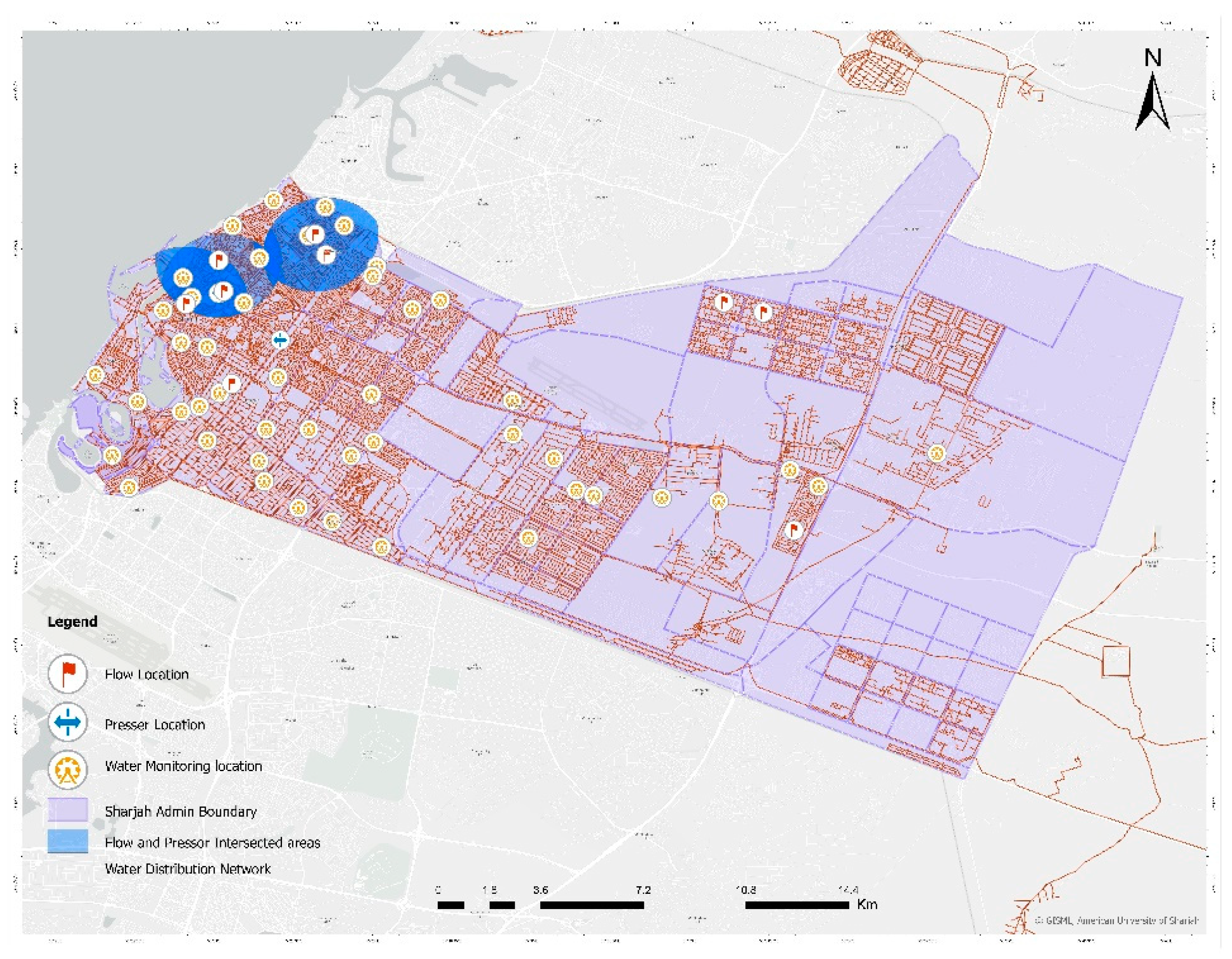Select the easternmost water monitoring marker
This screenshot has width=1232, height=959.
point(936,453)
